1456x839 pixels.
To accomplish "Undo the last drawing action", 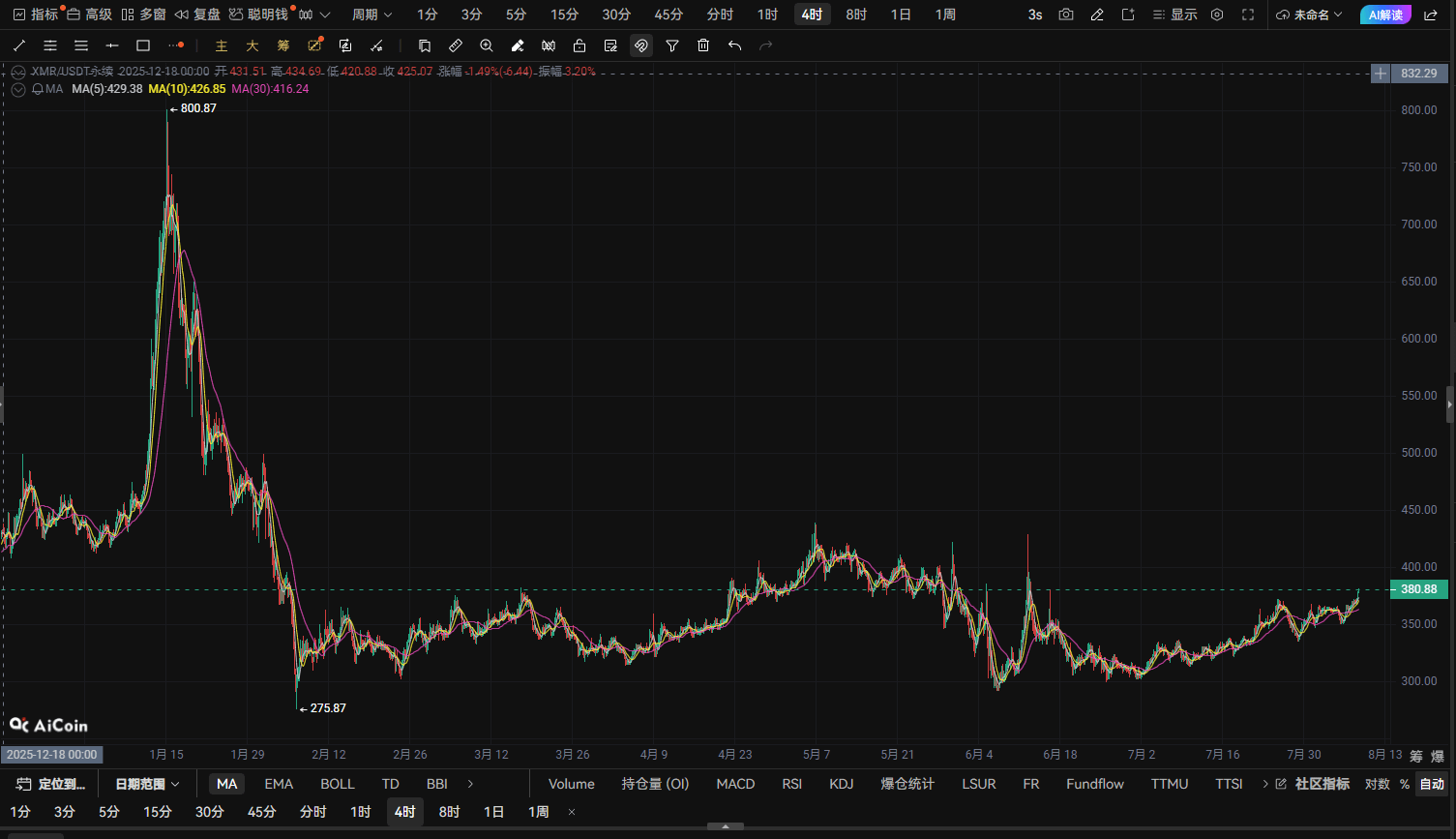I will 734,45.
